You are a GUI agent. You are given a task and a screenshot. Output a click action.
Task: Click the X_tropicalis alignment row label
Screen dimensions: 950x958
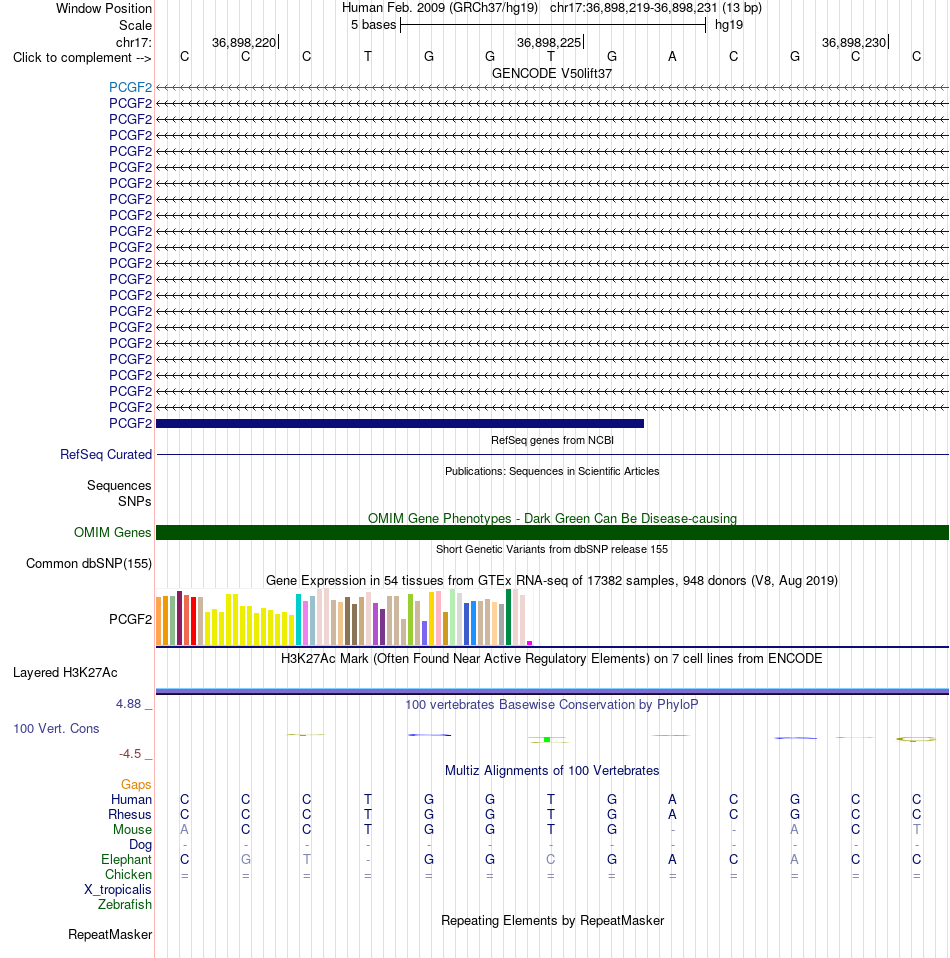[x=118, y=890]
